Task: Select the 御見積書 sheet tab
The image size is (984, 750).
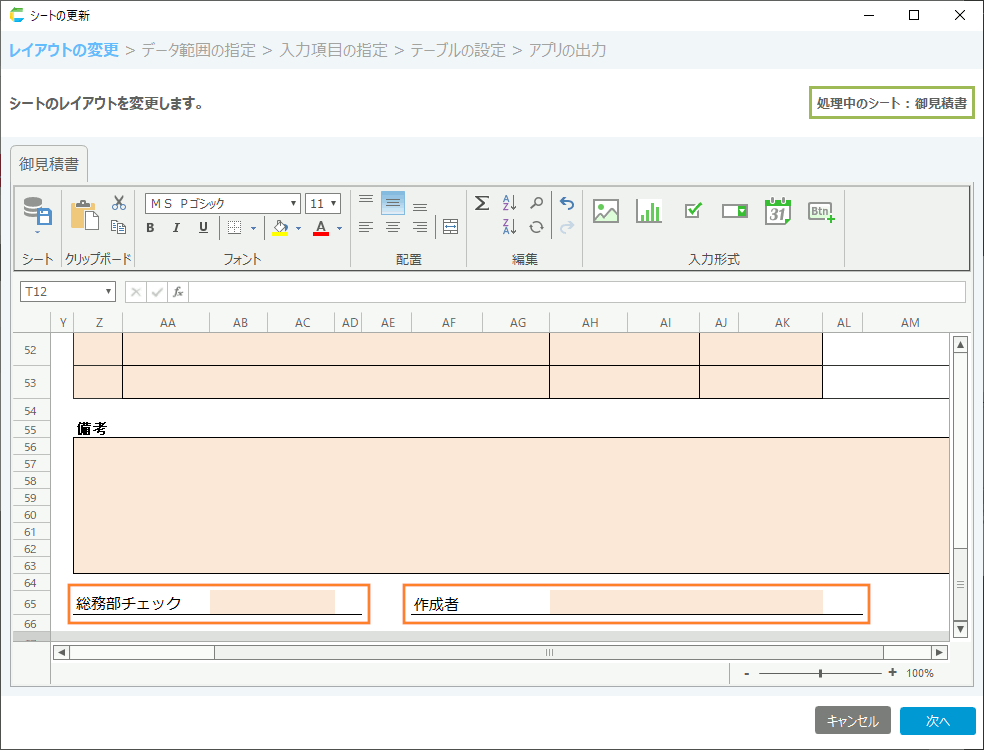Action: point(49,164)
